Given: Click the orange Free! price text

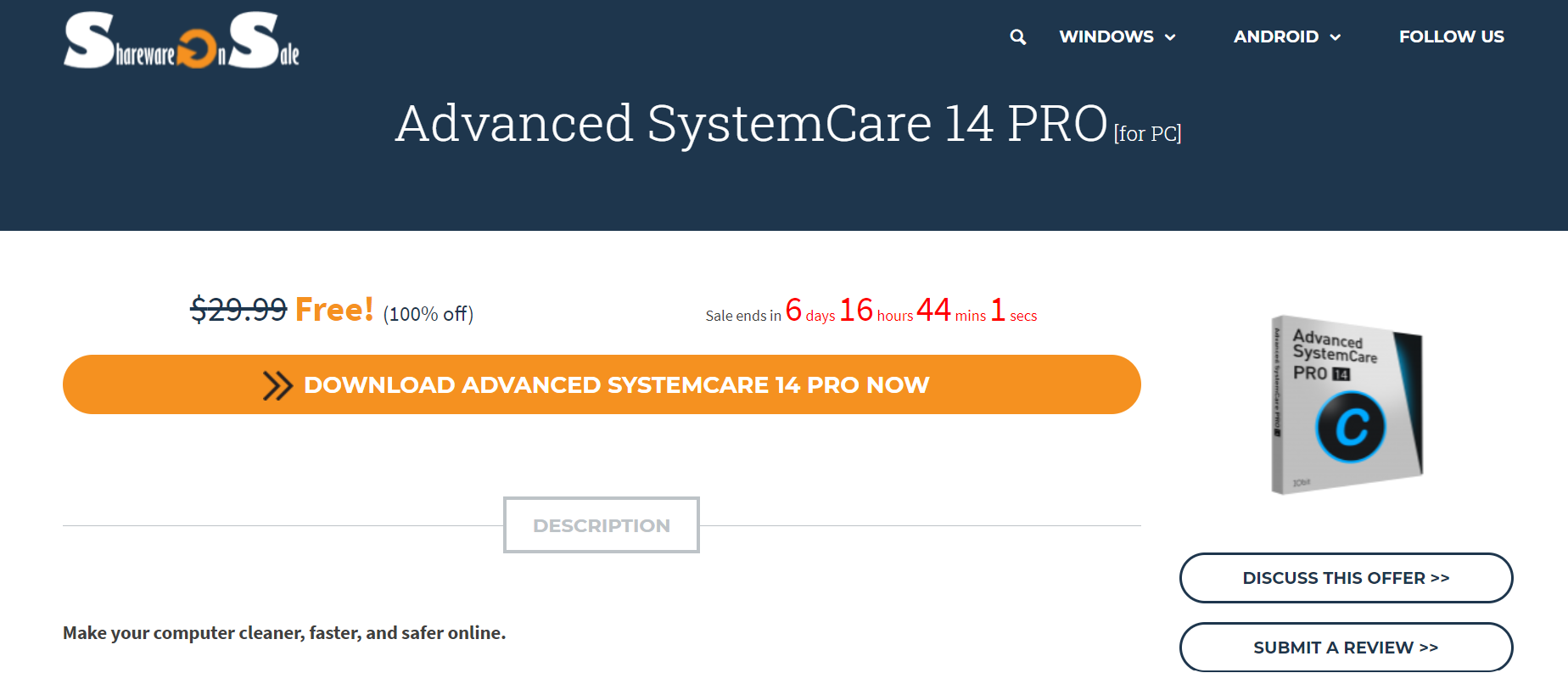Looking at the screenshot, I should (x=334, y=310).
